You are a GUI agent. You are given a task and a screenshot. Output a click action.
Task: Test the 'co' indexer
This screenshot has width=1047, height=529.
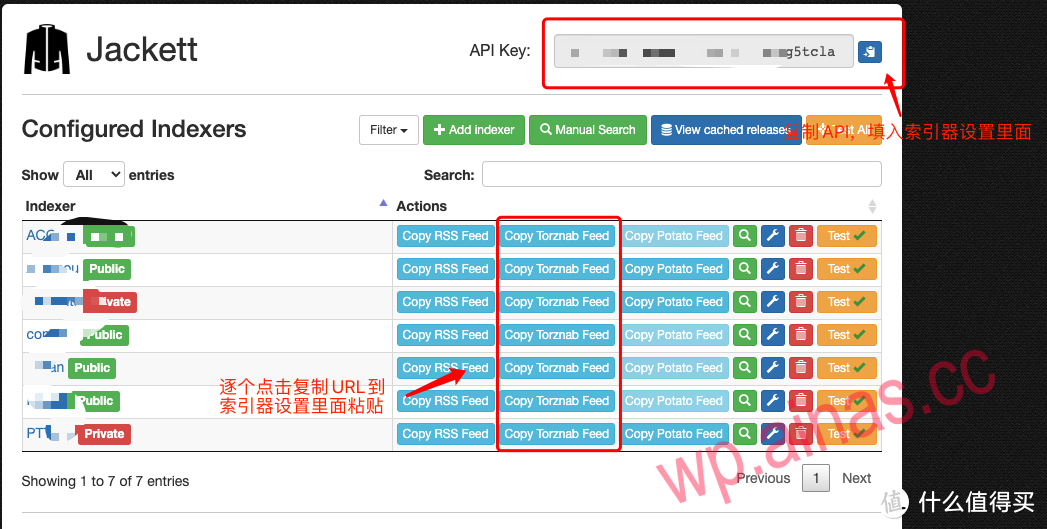click(847, 335)
